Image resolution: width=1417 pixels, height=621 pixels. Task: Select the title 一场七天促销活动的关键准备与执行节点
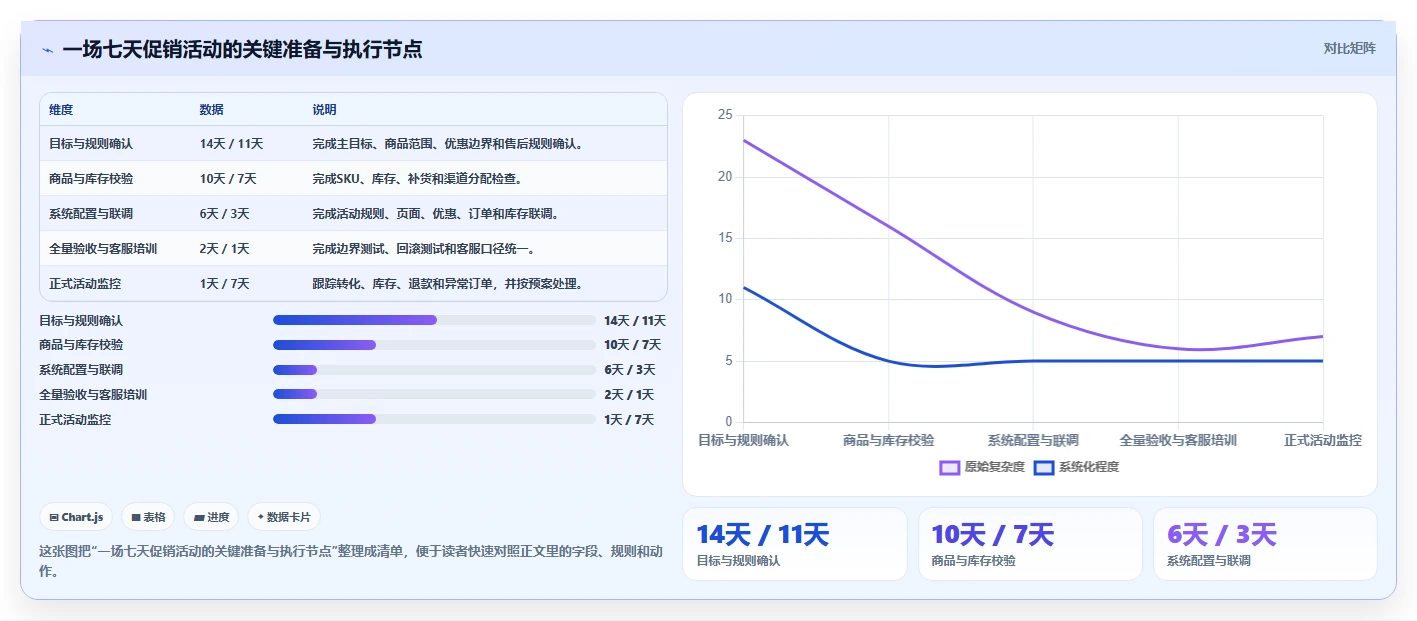[242, 49]
